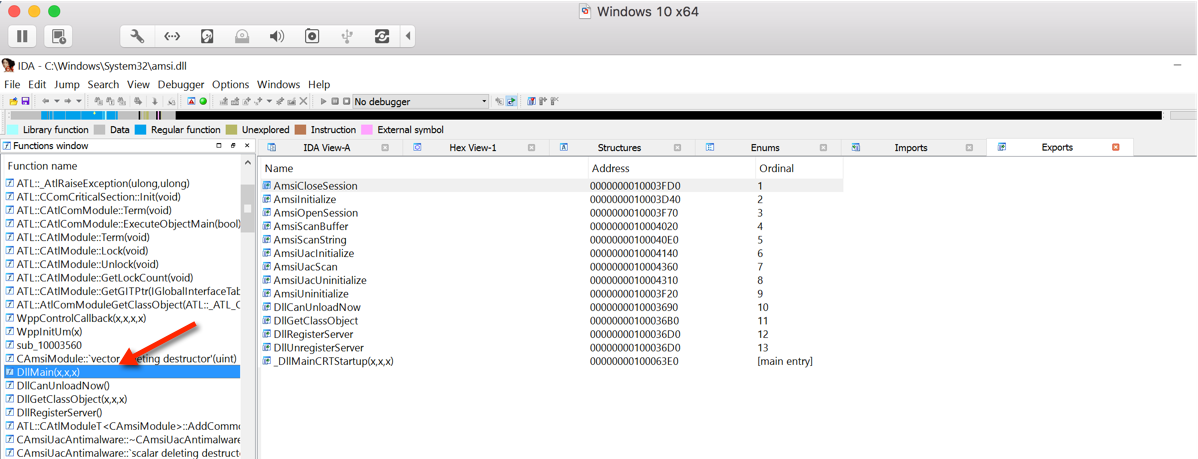Open VM settings wrench icon
Screen dimensions: 1198x459
pyautogui.click(x=138, y=36)
